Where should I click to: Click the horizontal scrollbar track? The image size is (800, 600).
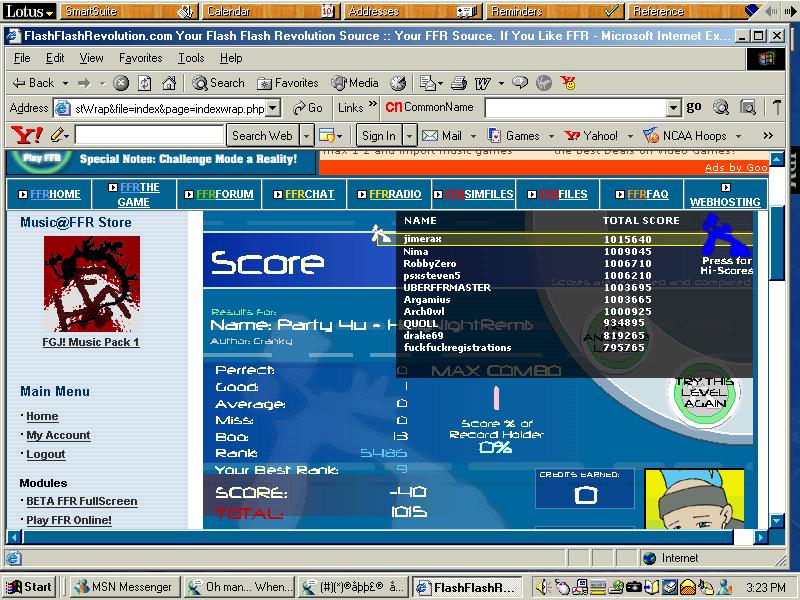click(x=378, y=537)
